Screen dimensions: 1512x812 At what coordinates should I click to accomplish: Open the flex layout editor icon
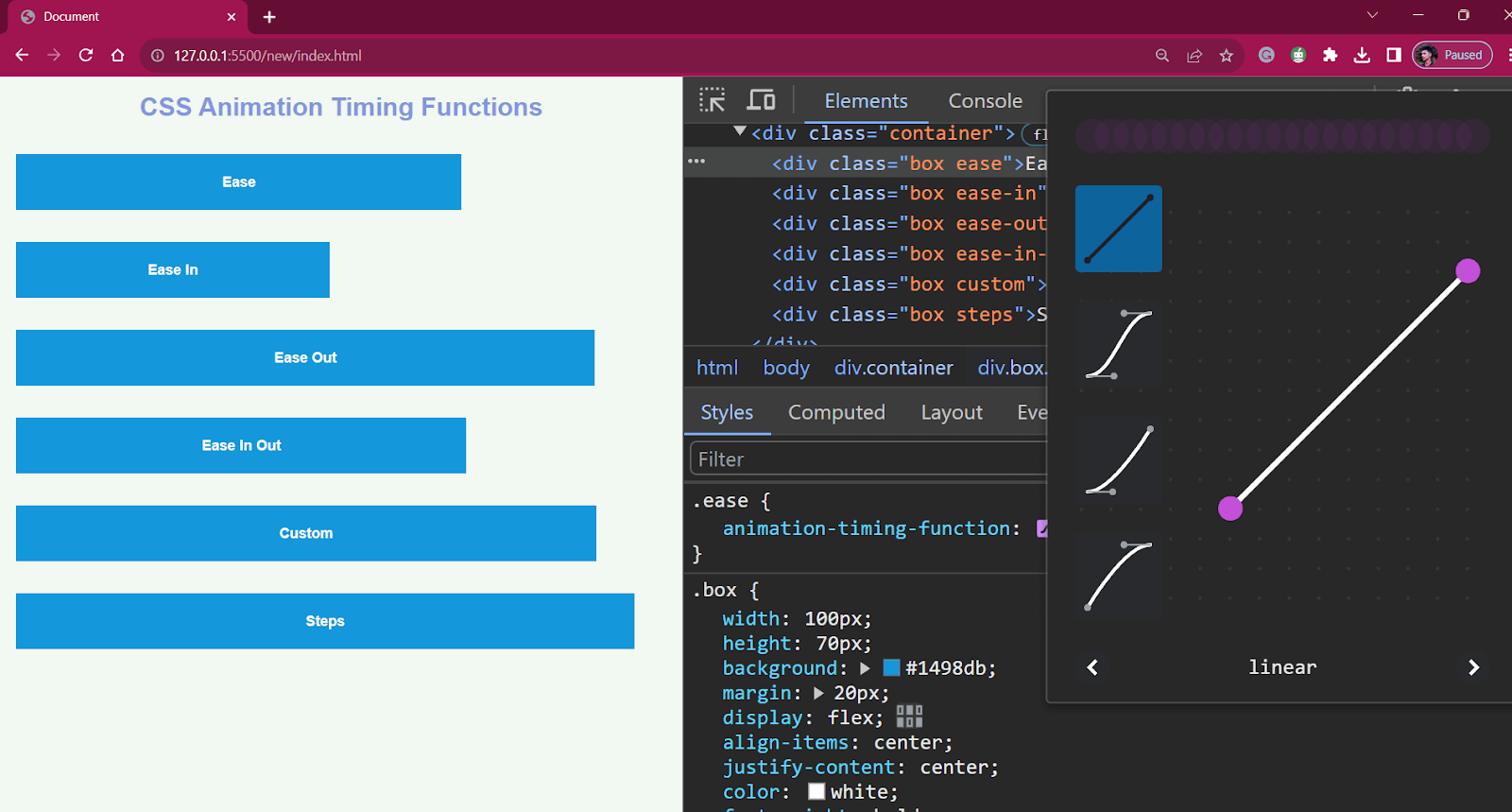(909, 717)
